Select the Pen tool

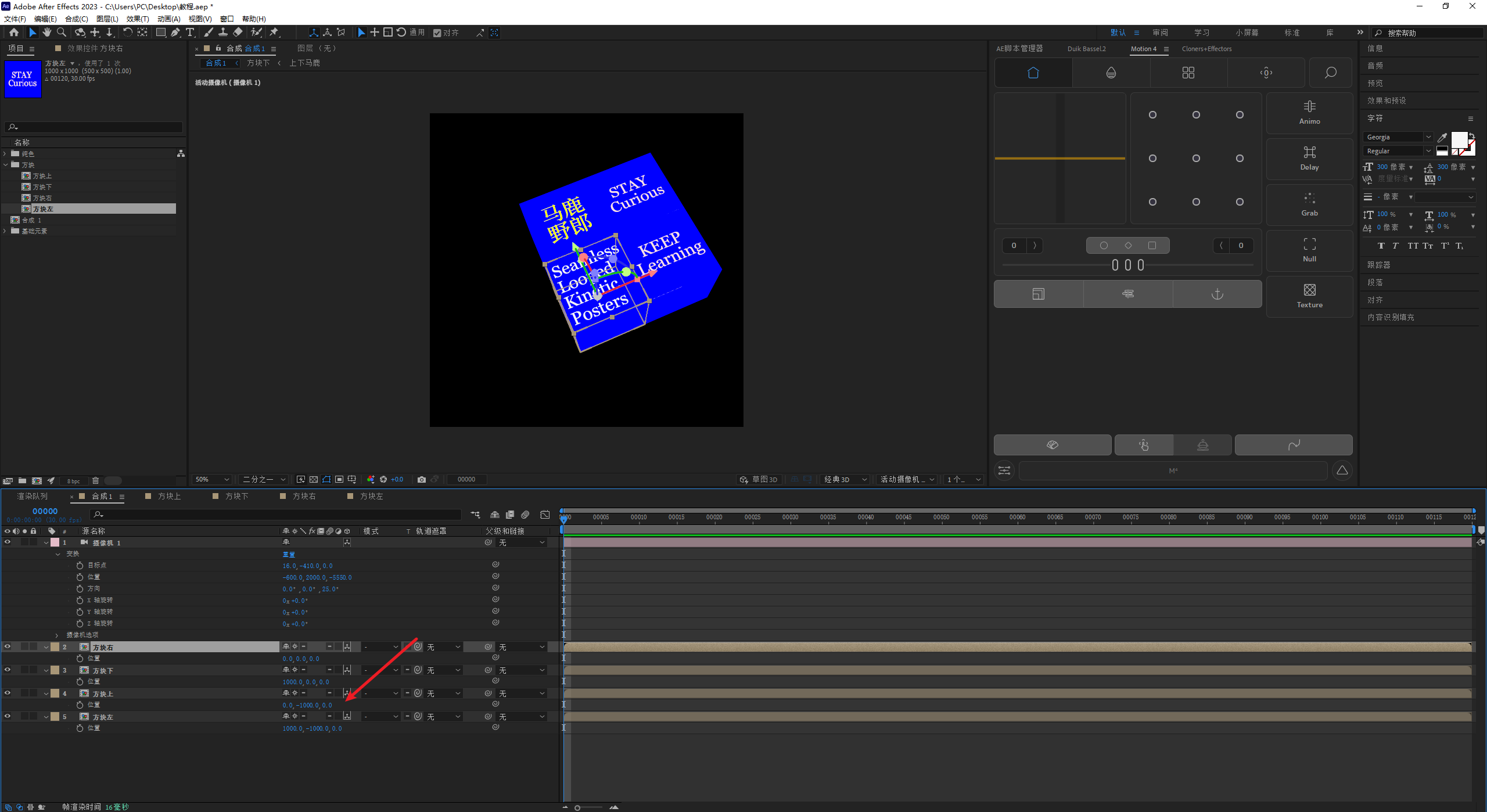click(x=175, y=33)
